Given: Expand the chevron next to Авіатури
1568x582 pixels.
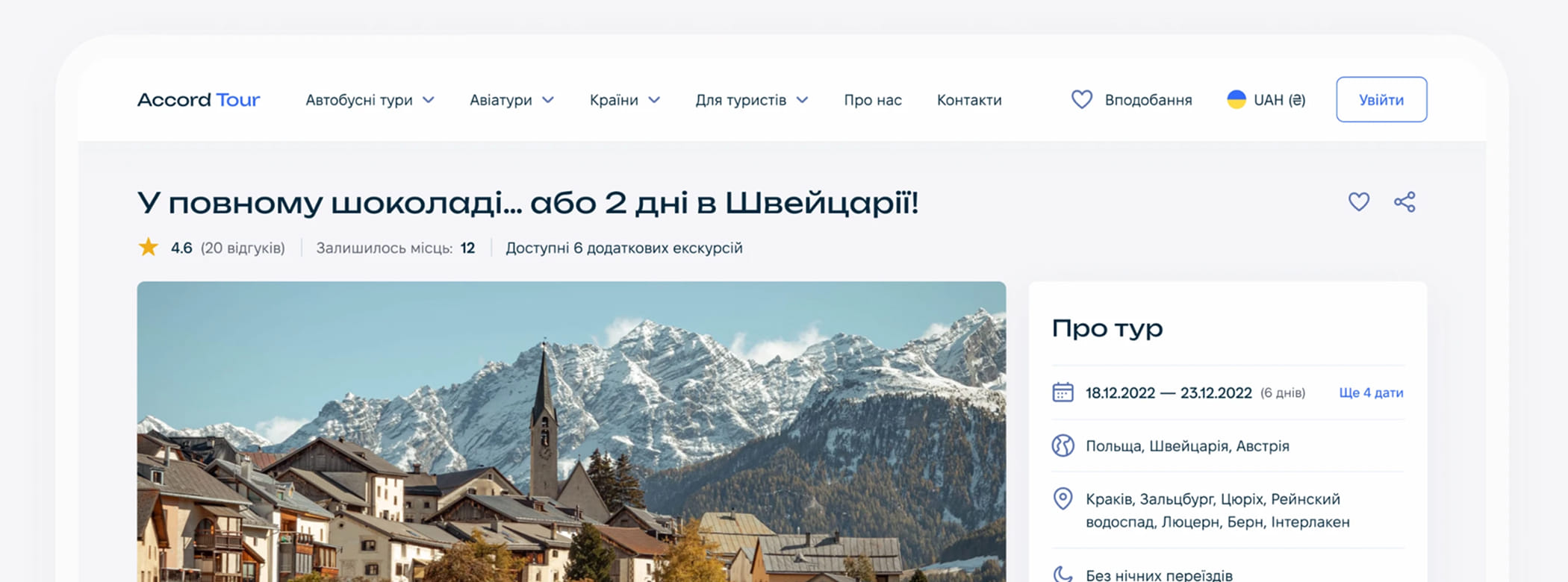Looking at the screenshot, I should click(548, 100).
